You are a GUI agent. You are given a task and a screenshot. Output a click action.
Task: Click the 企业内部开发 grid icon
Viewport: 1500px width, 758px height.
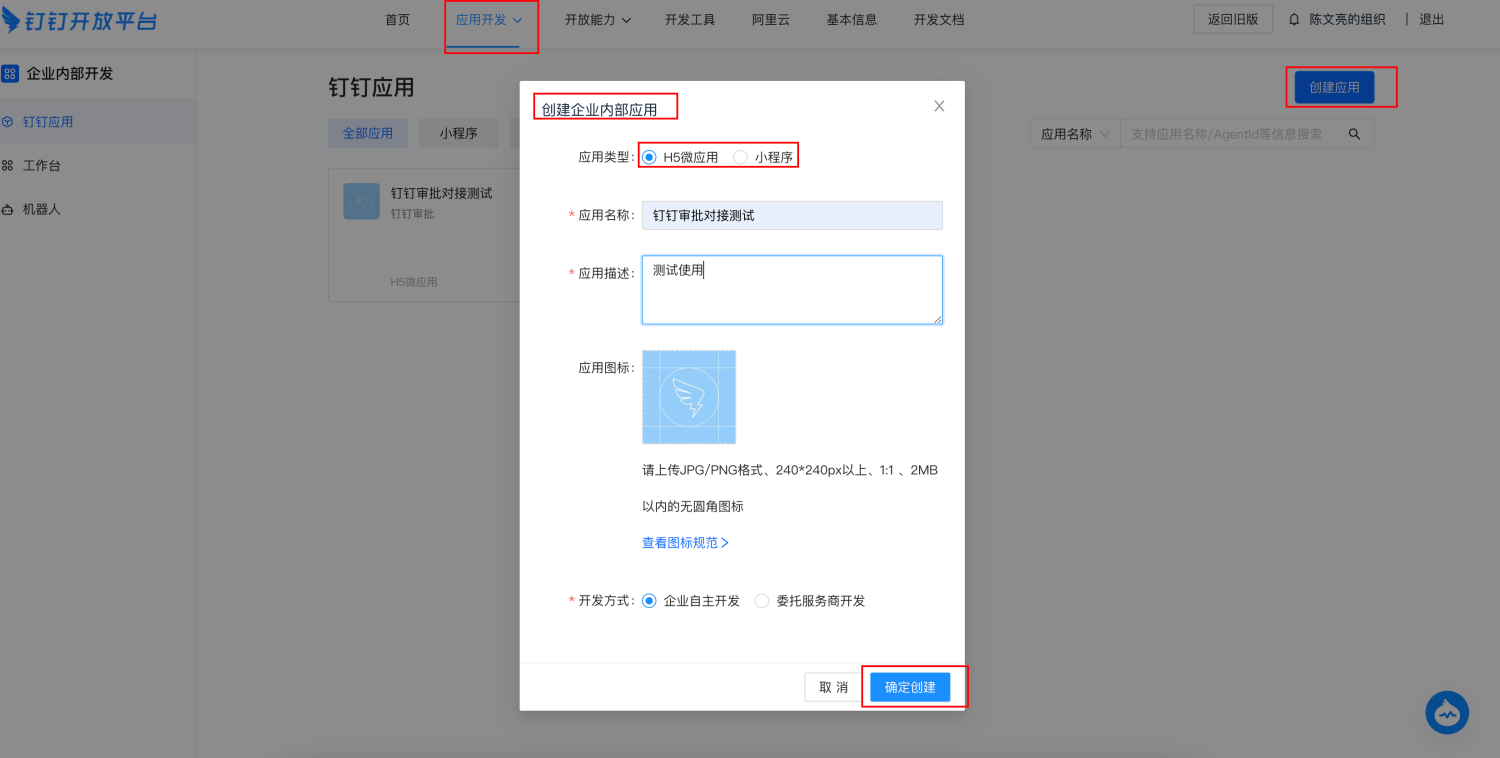pos(10,73)
